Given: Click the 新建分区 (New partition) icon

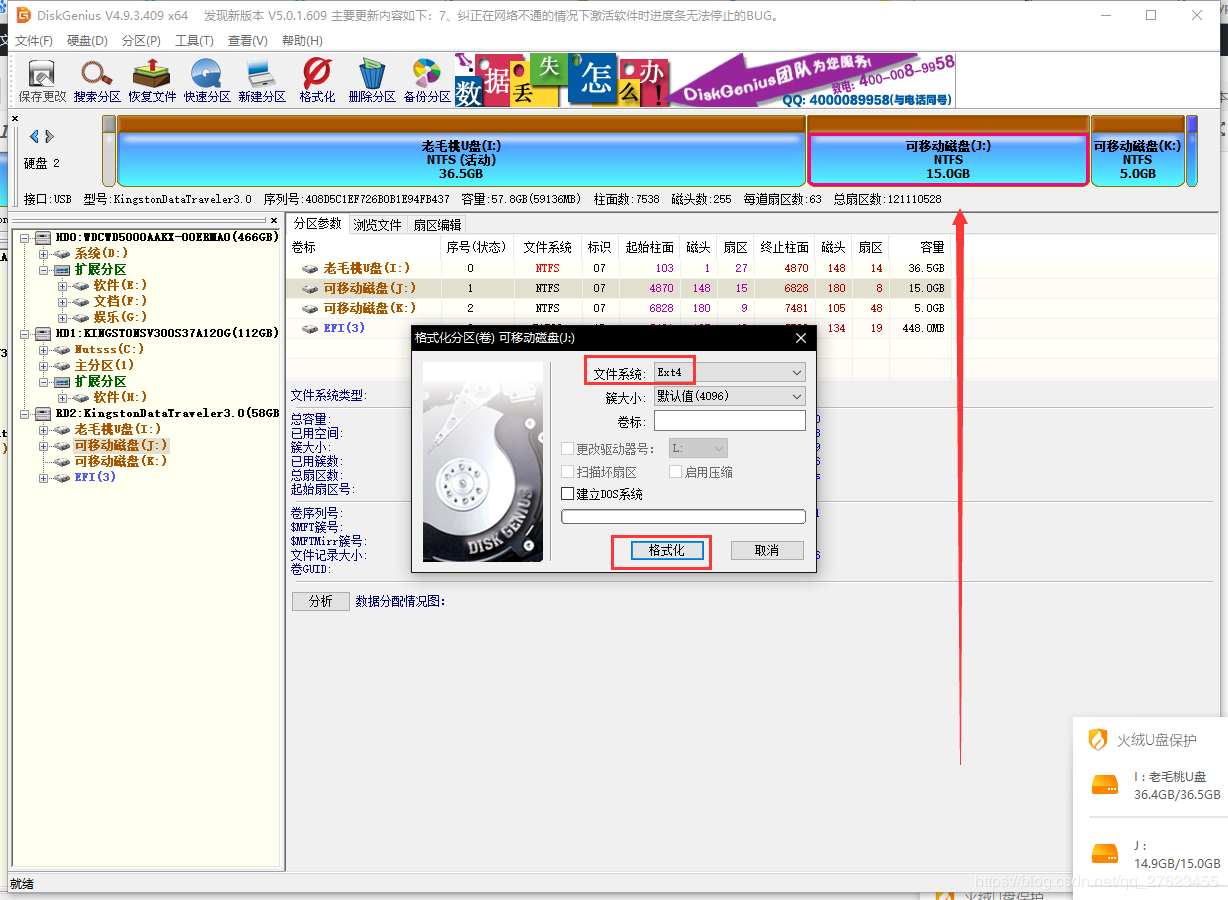Looking at the screenshot, I should click(x=262, y=81).
